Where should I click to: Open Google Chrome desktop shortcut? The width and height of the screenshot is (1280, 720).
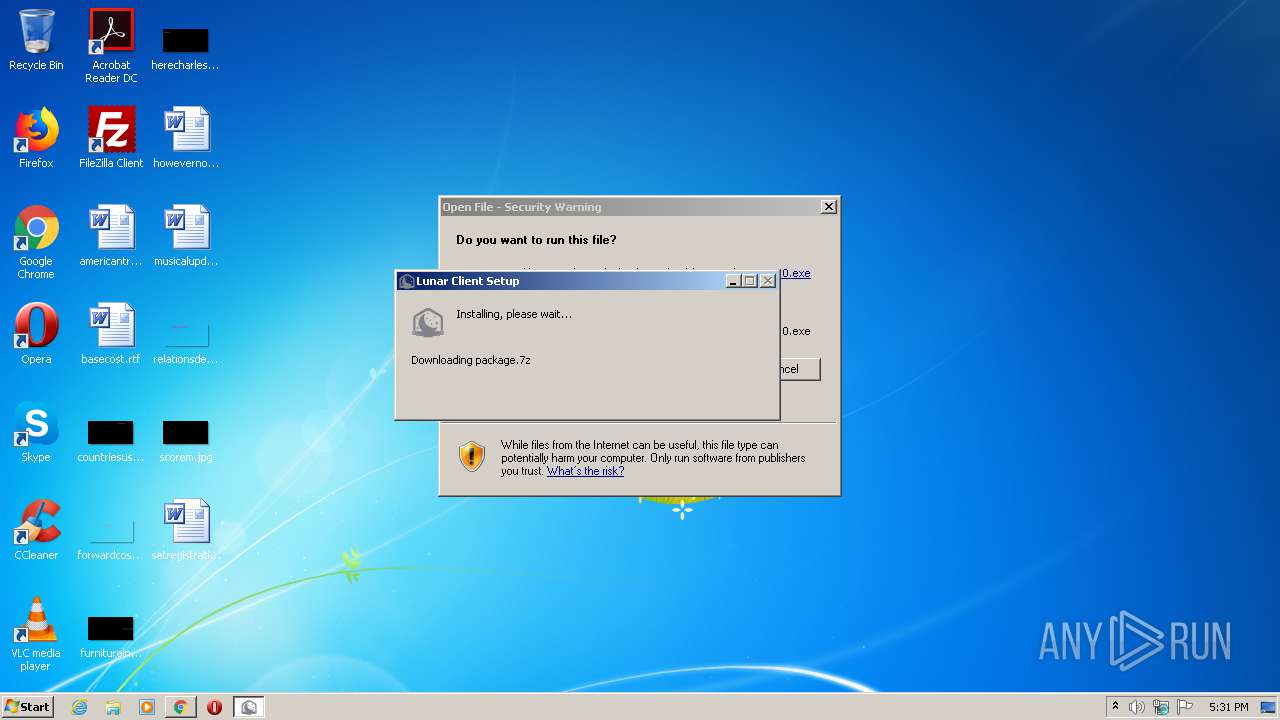tap(36, 243)
